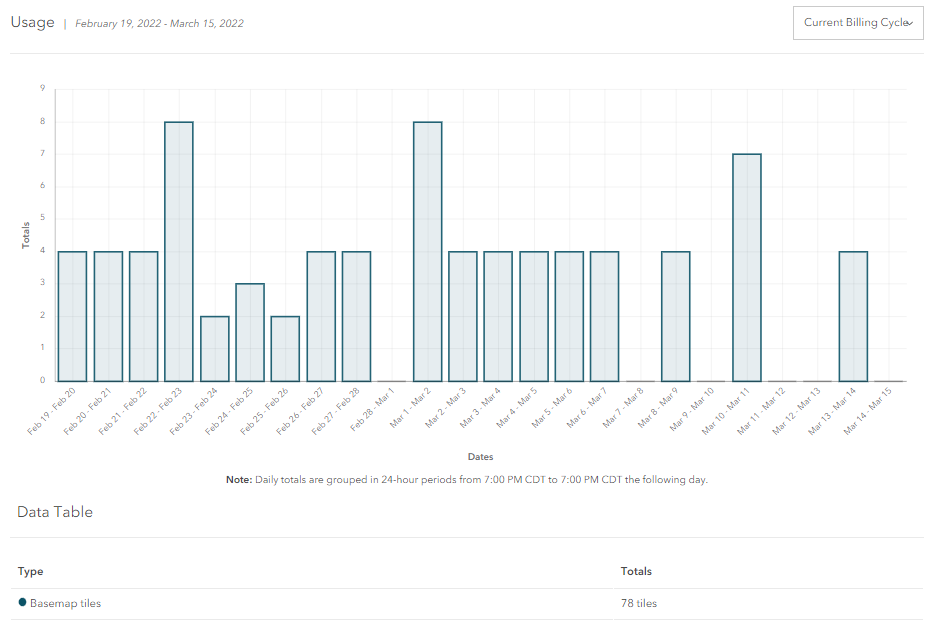Click the vertical 'Totals' y-axis title
Viewport: 933px width, 632px height.
[26, 235]
